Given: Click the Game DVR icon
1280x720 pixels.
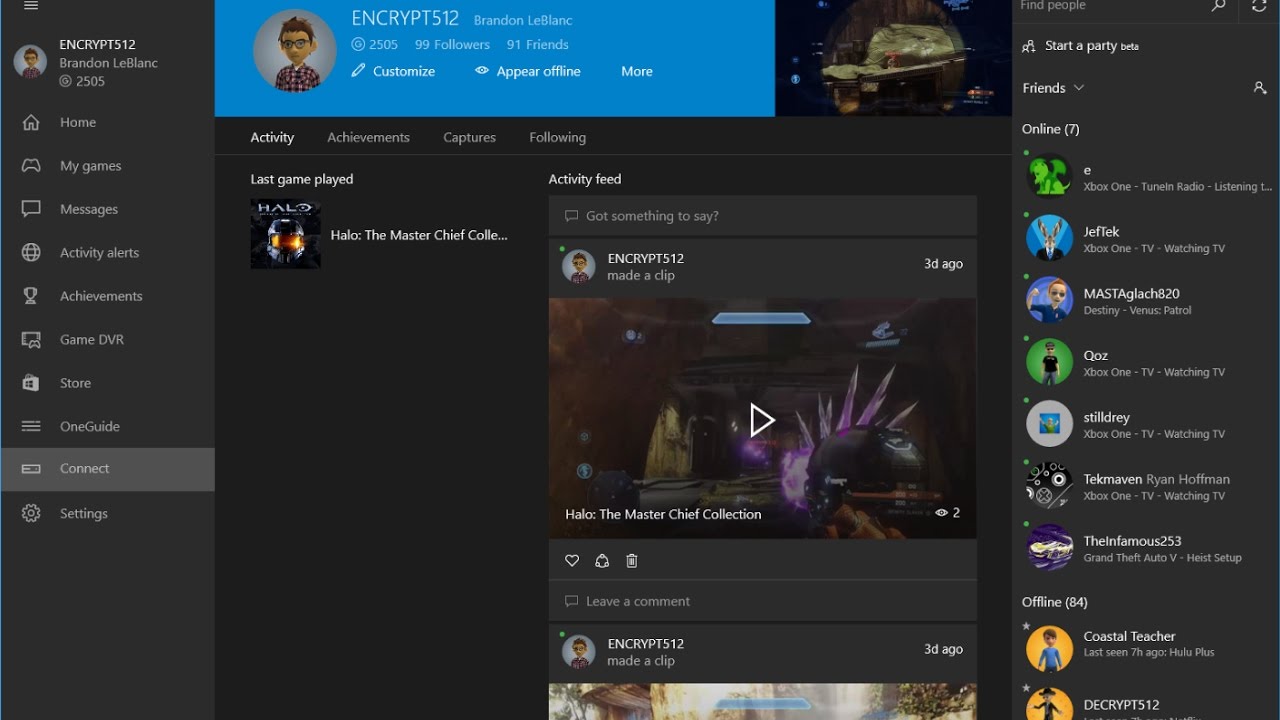Looking at the screenshot, I should tap(31, 340).
